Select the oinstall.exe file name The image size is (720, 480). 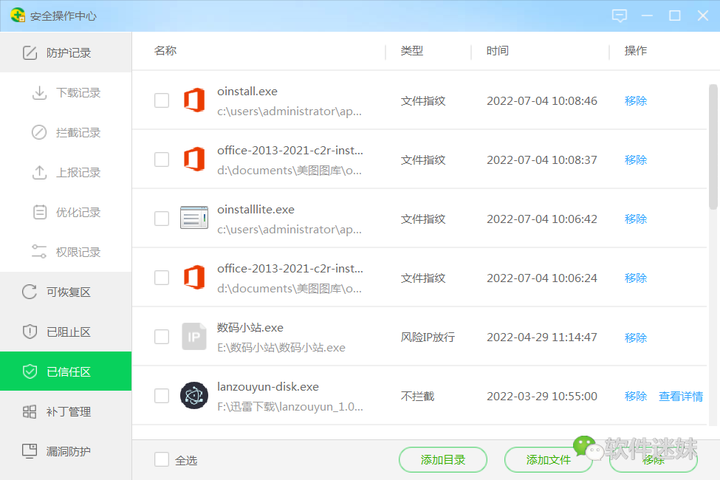(x=247, y=91)
